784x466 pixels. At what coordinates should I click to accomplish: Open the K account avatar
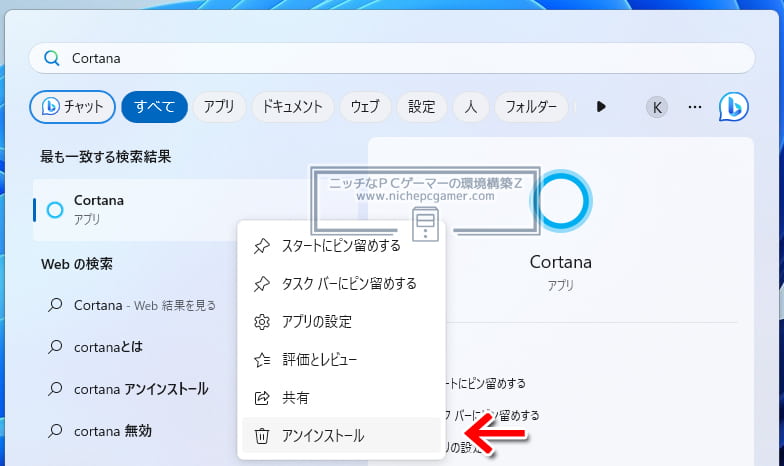(x=657, y=107)
